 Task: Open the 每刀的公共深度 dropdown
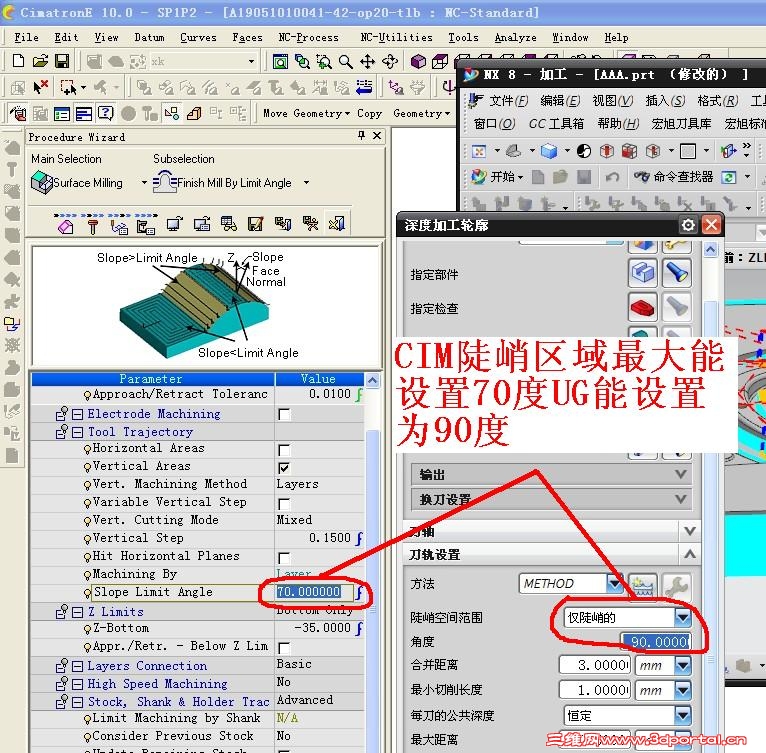click(682, 716)
